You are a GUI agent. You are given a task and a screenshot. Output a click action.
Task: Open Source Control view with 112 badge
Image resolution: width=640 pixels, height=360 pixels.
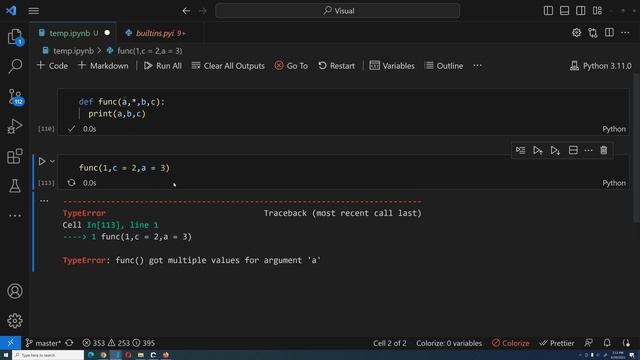tap(16, 97)
